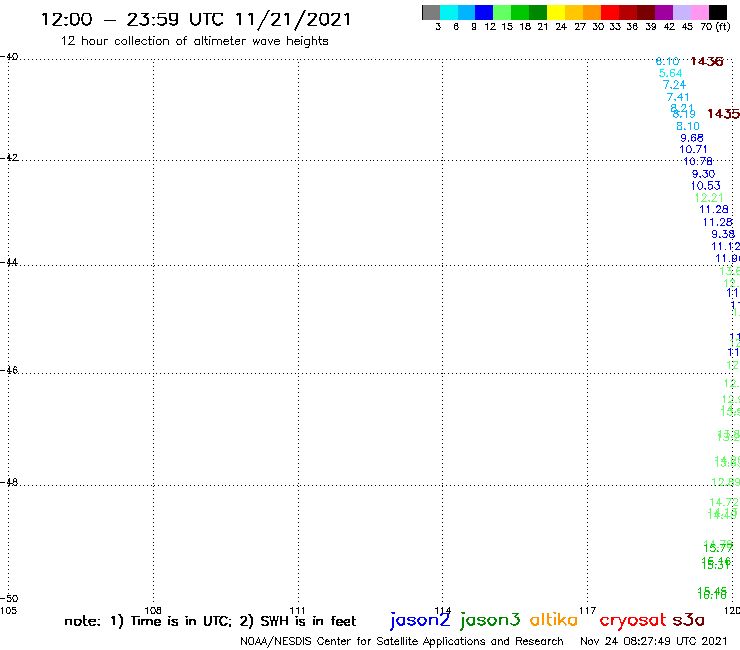Viewport: 740px width, 650px height.
Task: Select the yellow legend color swatch
Action: coord(556,13)
